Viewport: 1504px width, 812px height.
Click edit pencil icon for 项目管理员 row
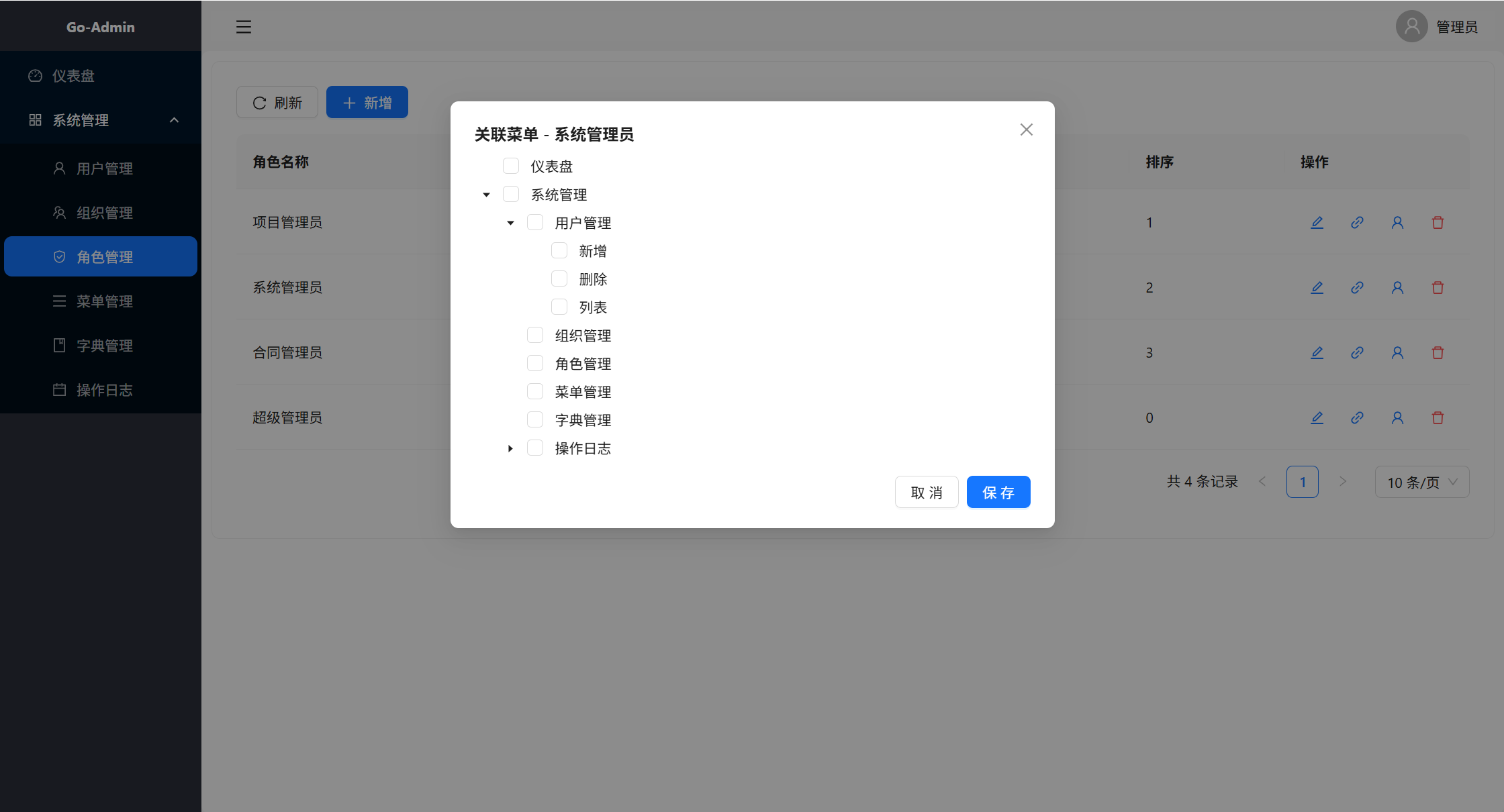[1317, 223]
